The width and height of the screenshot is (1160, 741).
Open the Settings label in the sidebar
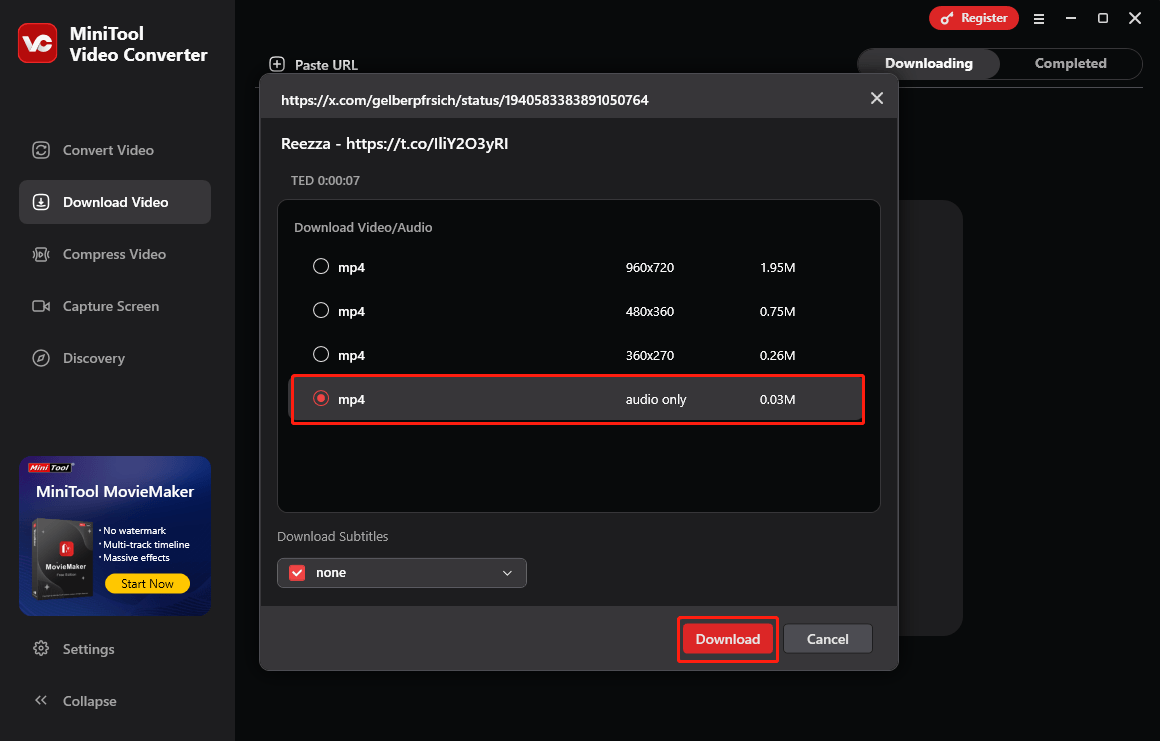(x=89, y=649)
